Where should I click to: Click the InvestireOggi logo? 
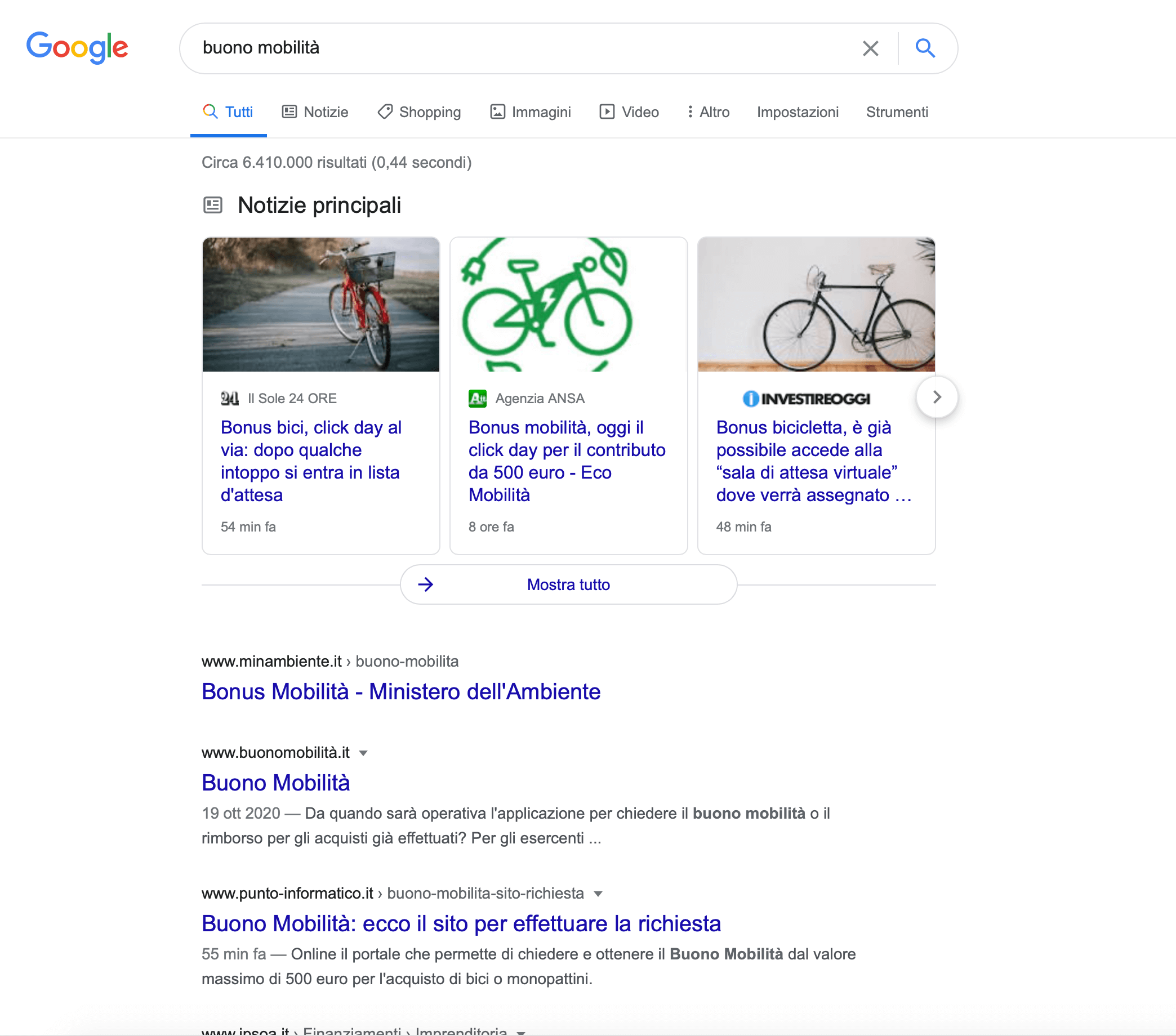pyautogui.click(x=806, y=399)
